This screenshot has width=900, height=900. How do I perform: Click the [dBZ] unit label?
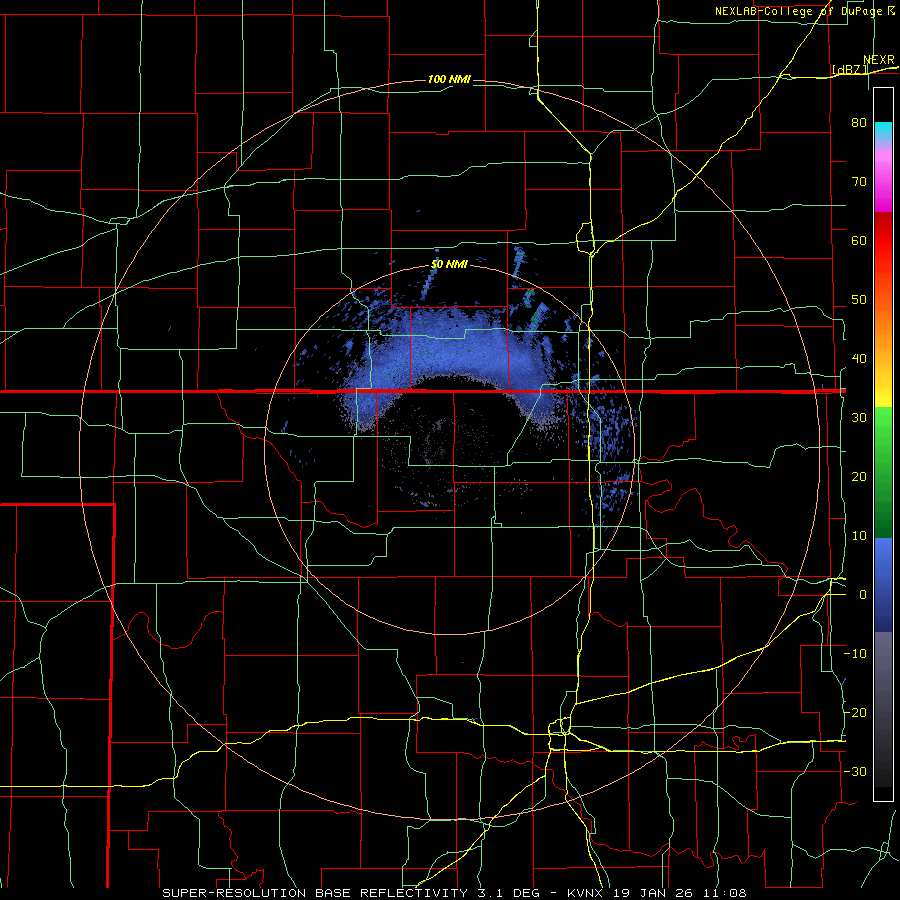[x=849, y=69]
